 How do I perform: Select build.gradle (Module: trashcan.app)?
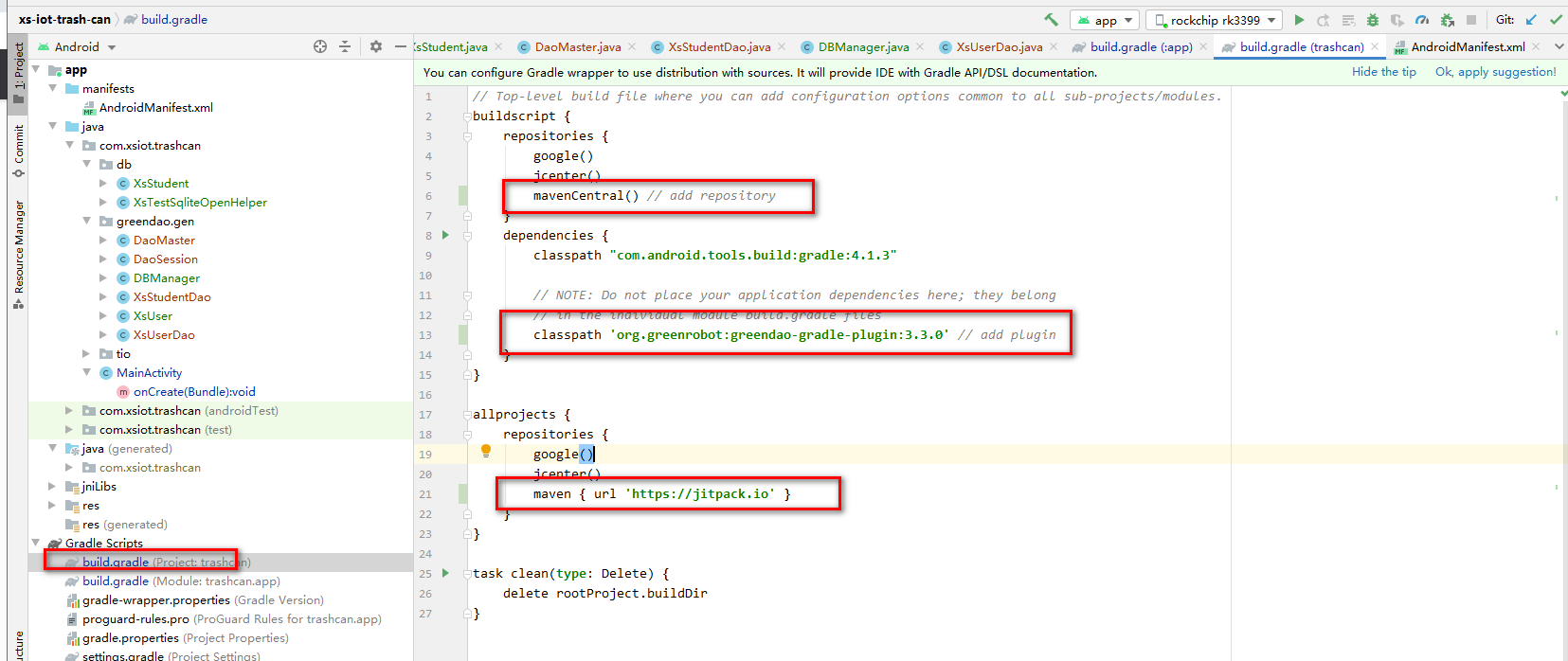(172, 581)
